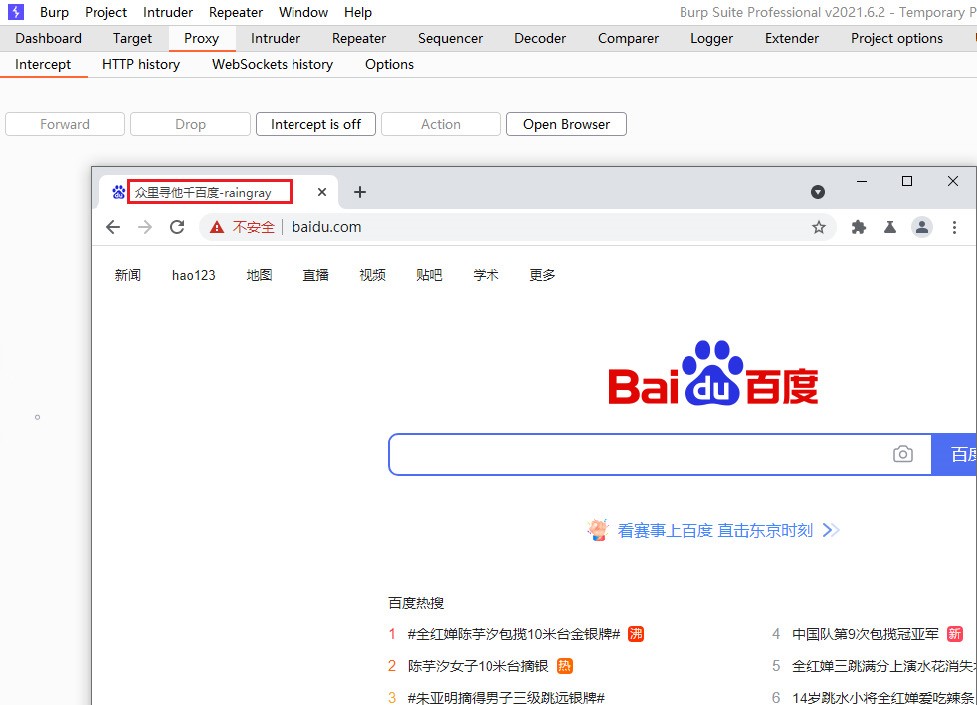Open the browser tab search dropdown arrow

click(x=818, y=192)
